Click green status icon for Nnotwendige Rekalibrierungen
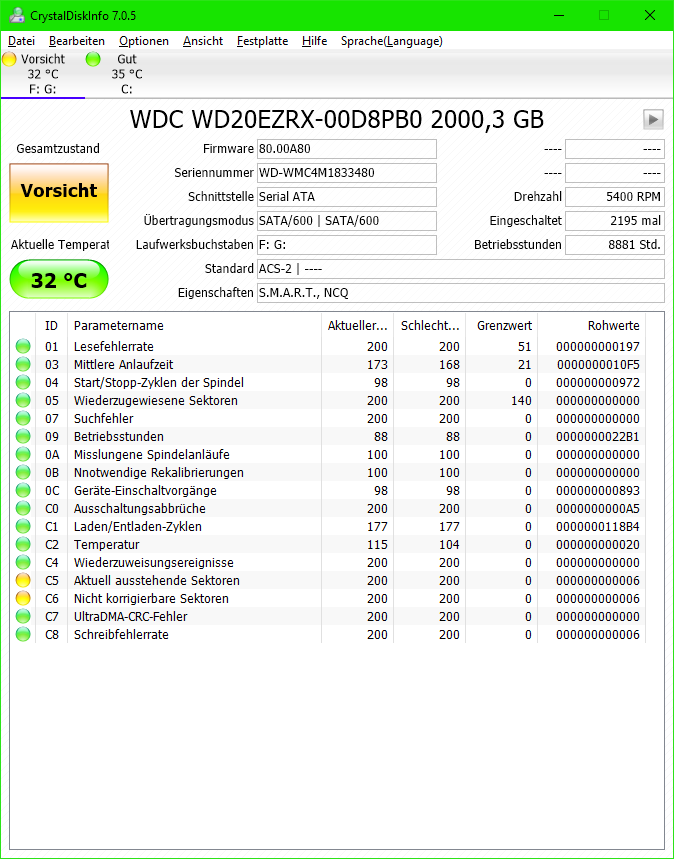The height and width of the screenshot is (859, 674). click(x=23, y=472)
